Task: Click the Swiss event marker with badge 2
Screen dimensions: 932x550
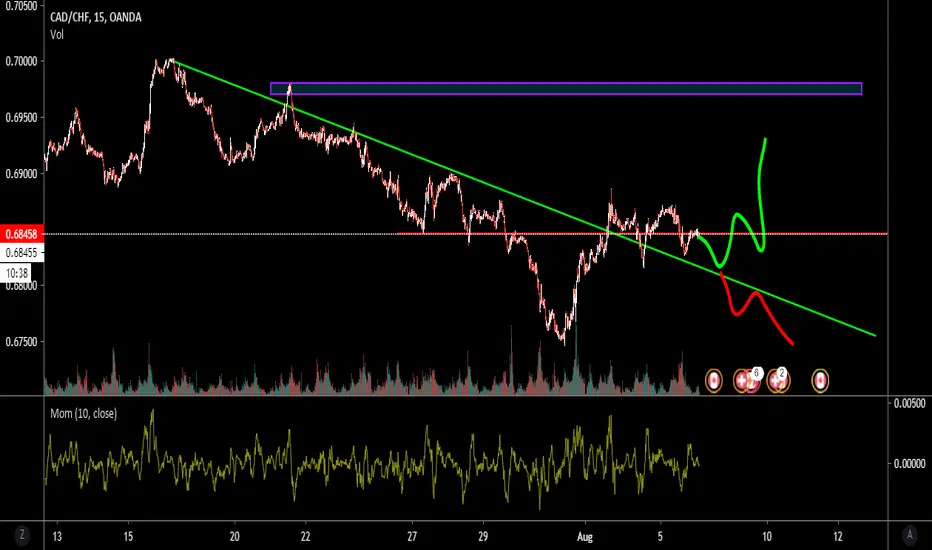Action: 775,381
